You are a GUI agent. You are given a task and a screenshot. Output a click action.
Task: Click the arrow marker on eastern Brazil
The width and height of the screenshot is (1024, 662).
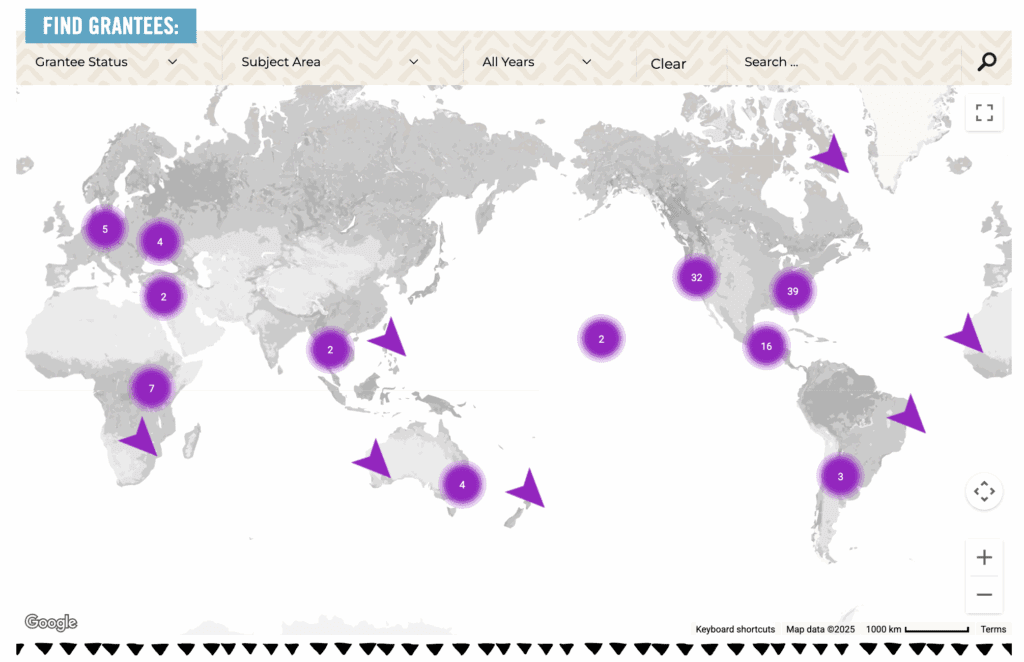pyautogui.click(x=910, y=414)
